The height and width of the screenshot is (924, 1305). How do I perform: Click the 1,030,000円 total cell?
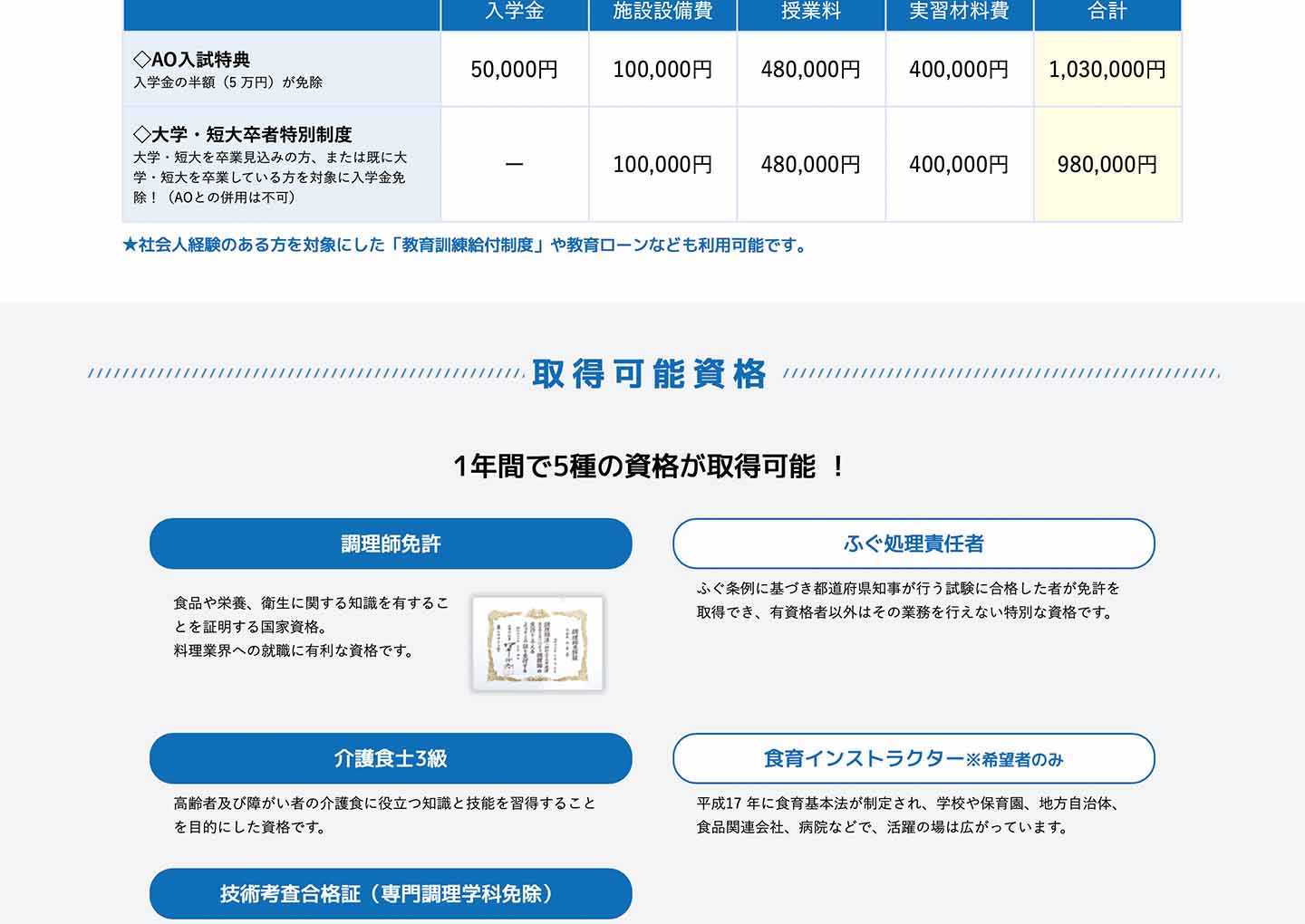coord(1107,70)
